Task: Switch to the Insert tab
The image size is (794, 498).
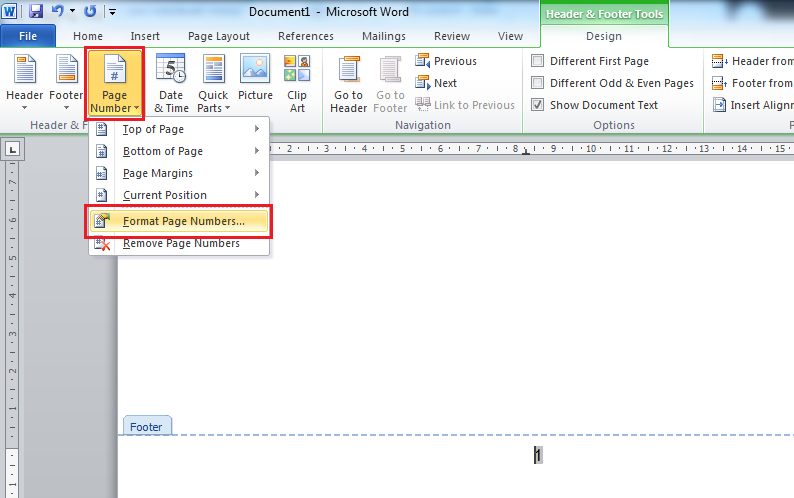Action: tap(145, 36)
